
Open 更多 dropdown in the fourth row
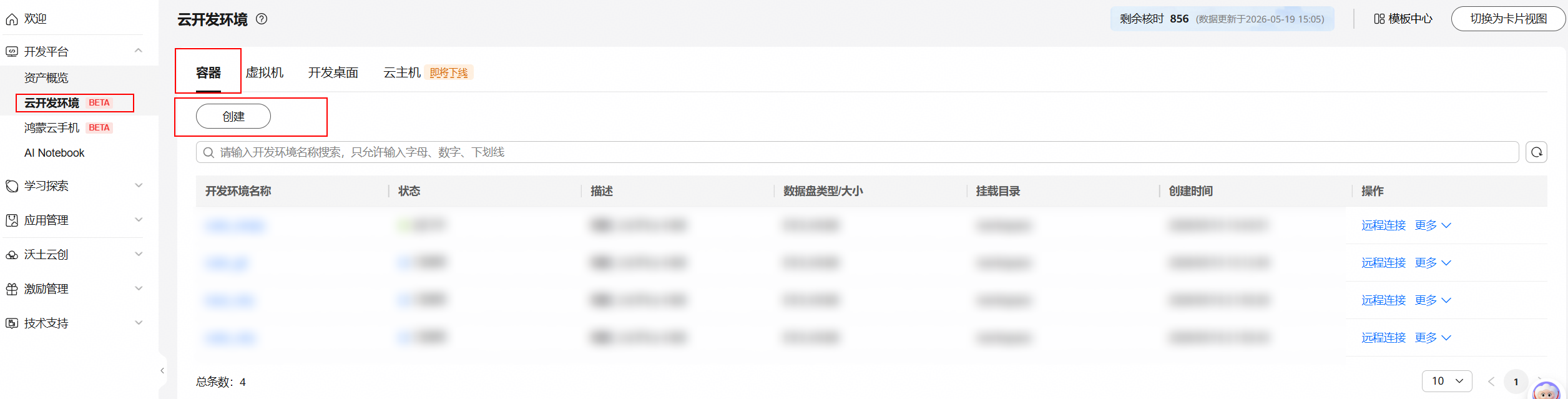tap(1433, 338)
